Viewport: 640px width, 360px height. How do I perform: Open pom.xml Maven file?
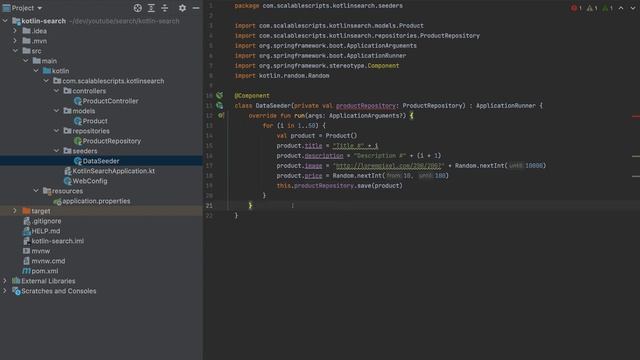click(44, 271)
